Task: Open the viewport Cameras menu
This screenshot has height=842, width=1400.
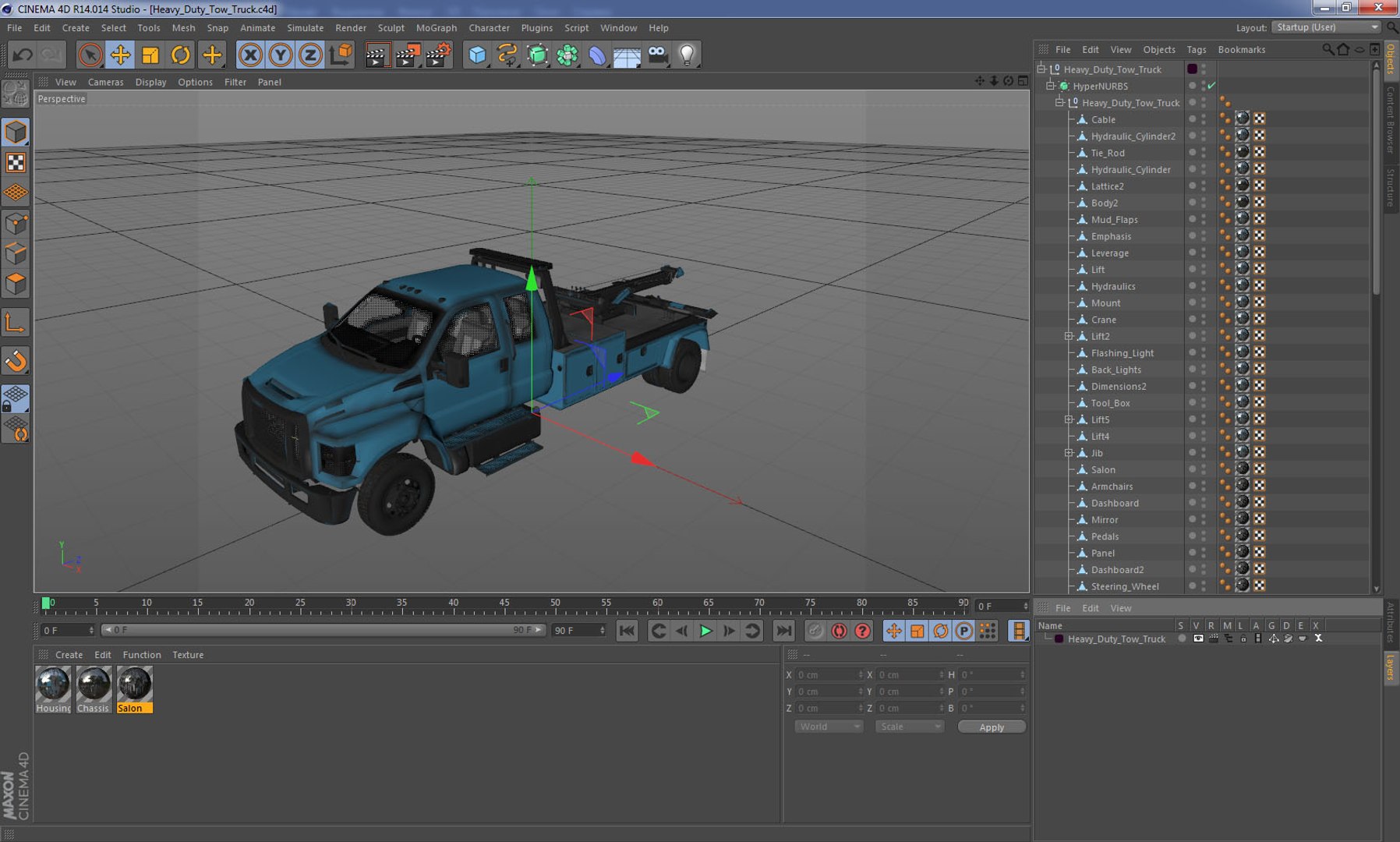Action: 105,82
